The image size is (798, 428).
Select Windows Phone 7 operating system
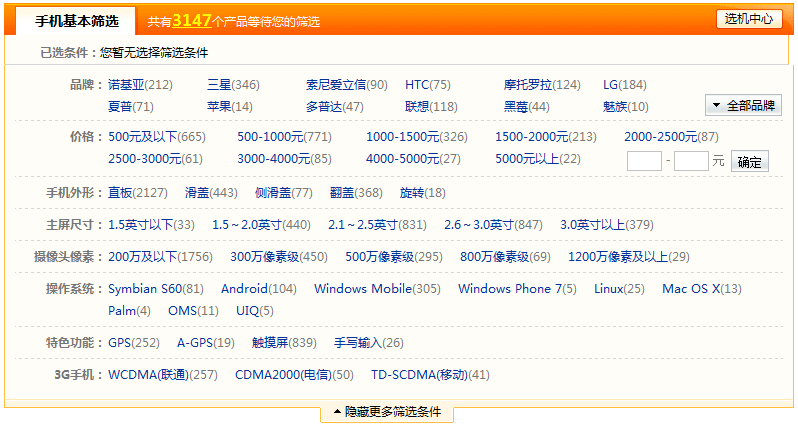(x=509, y=289)
